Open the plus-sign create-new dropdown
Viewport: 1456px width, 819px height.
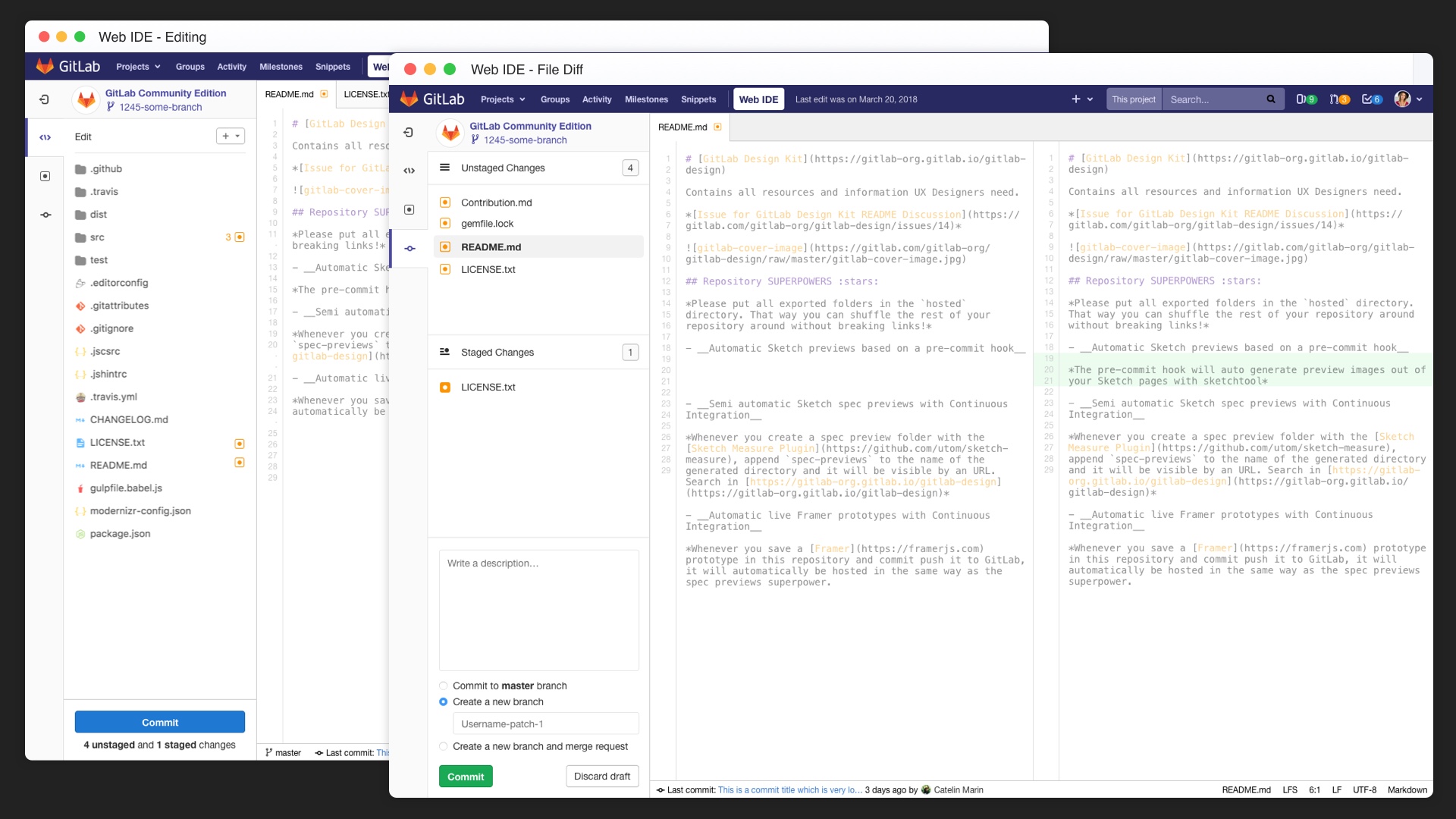pyautogui.click(x=1076, y=99)
